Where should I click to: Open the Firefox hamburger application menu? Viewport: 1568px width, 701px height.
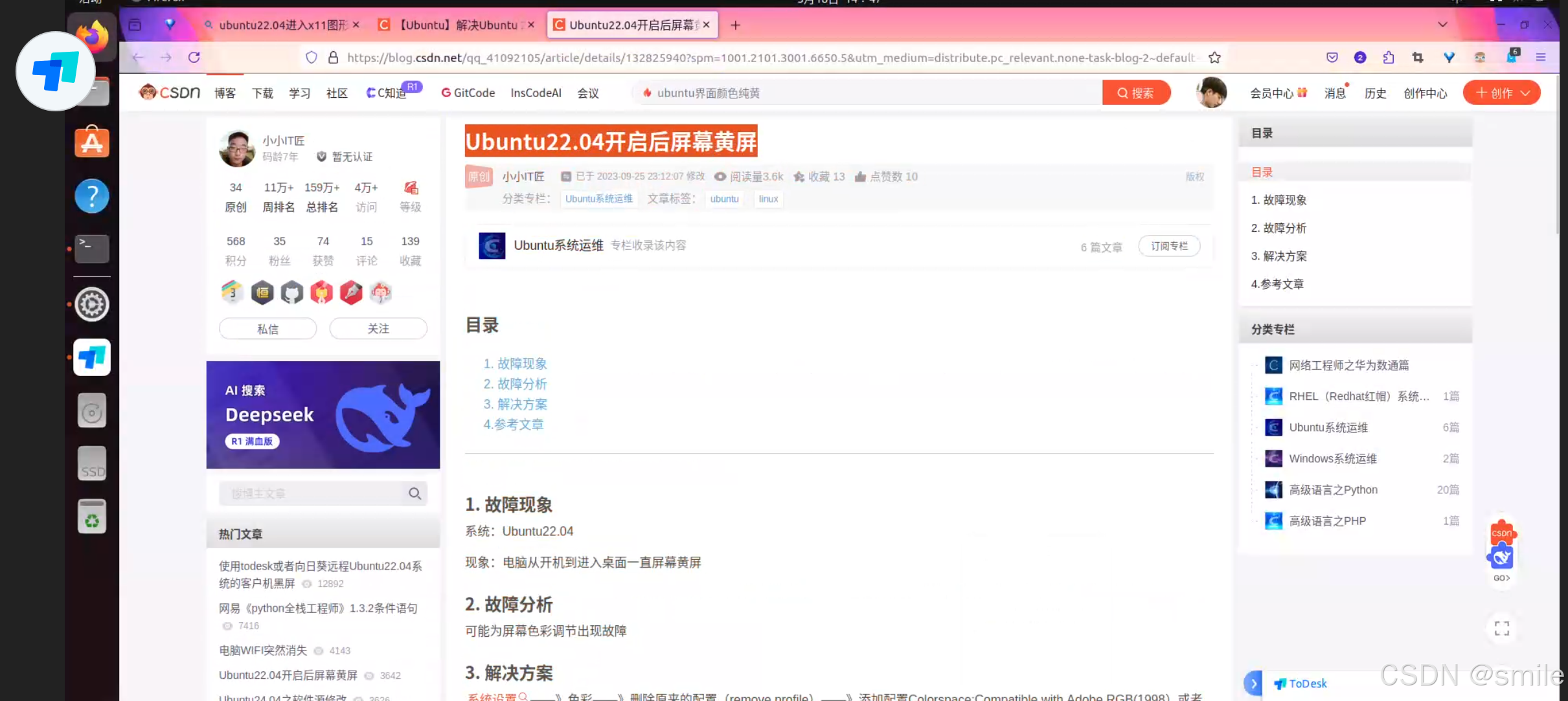(x=1541, y=58)
